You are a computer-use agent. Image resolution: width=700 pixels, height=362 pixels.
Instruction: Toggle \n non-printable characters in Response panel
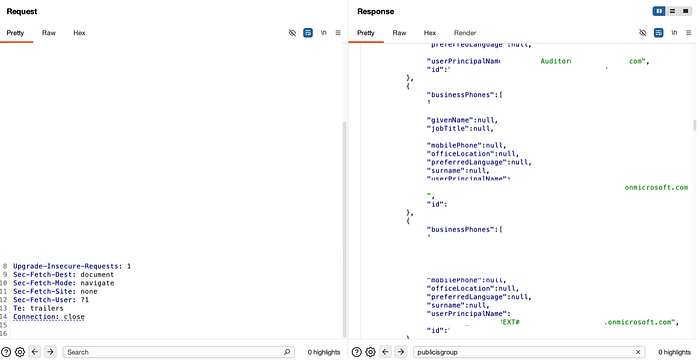coord(674,33)
